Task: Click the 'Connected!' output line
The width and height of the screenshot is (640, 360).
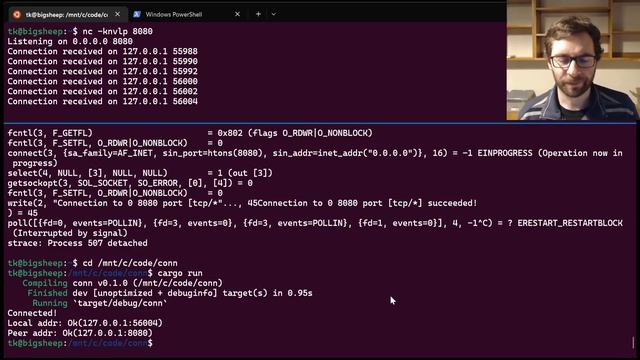Action: (x=32, y=313)
